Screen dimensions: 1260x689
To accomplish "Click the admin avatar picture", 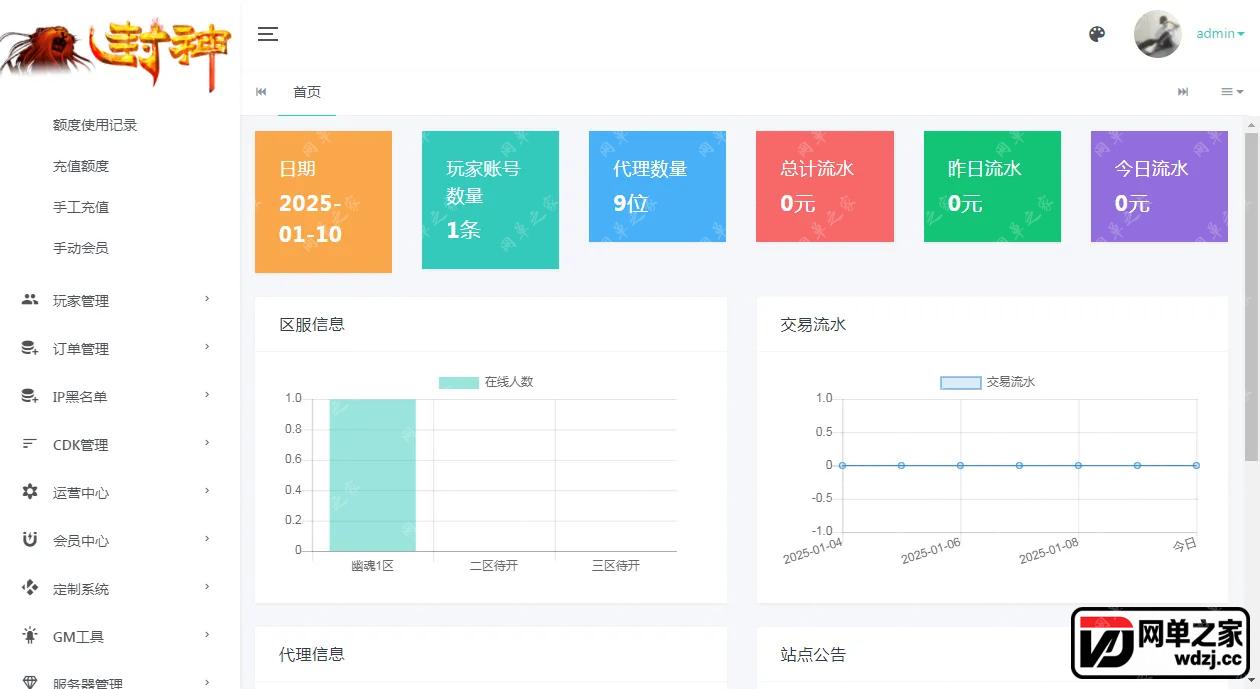I will pyautogui.click(x=1158, y=34).
